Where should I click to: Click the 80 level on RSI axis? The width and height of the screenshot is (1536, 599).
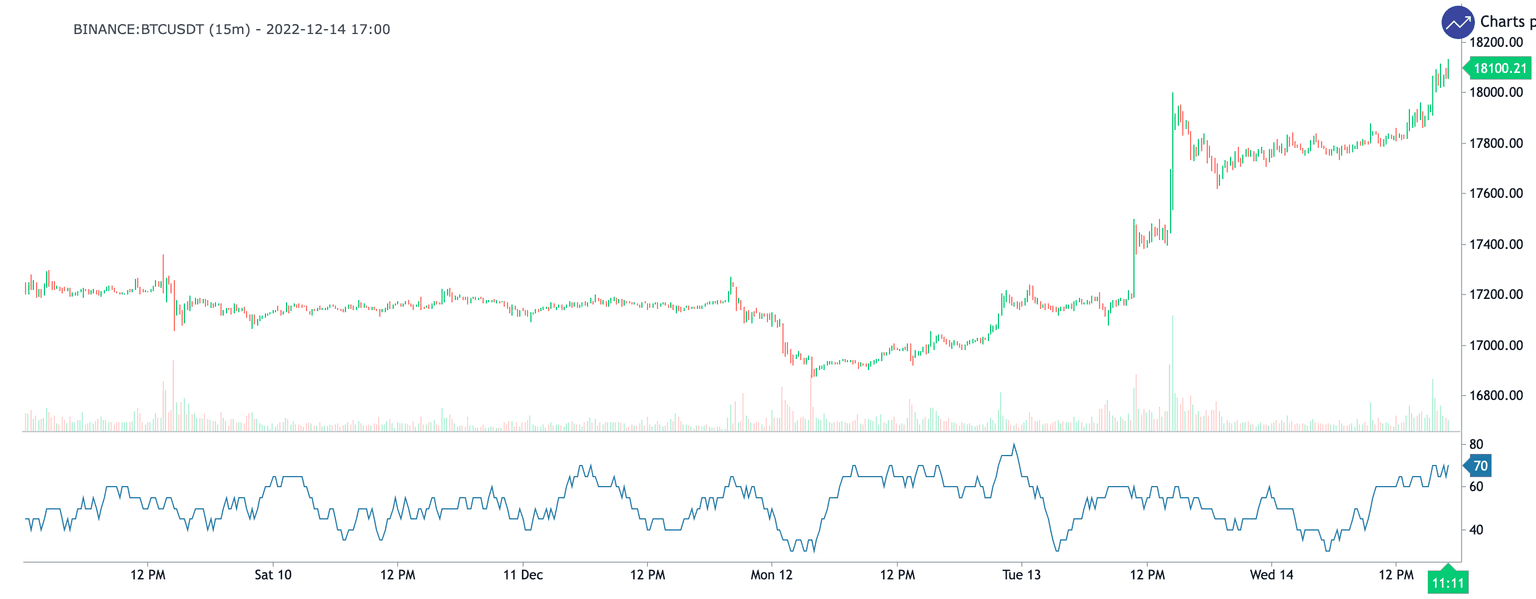1476,444
